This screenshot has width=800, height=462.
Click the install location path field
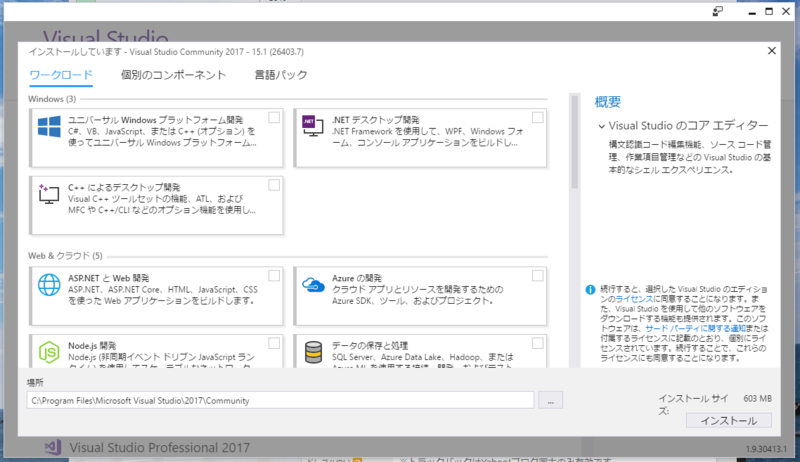pyautogui.click(x=280, y=400)
